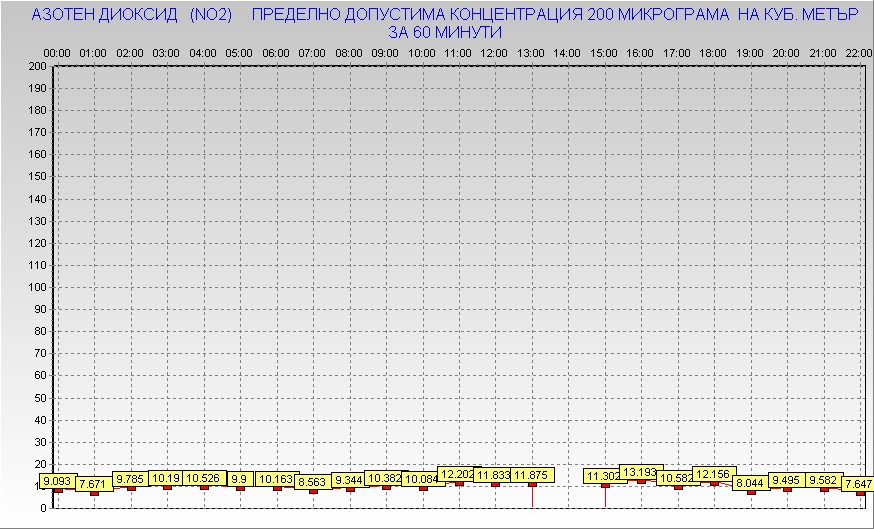This screenshot has width=874, height=529.
Task: Select the 7.671 value label
Action: coord(92,484)
